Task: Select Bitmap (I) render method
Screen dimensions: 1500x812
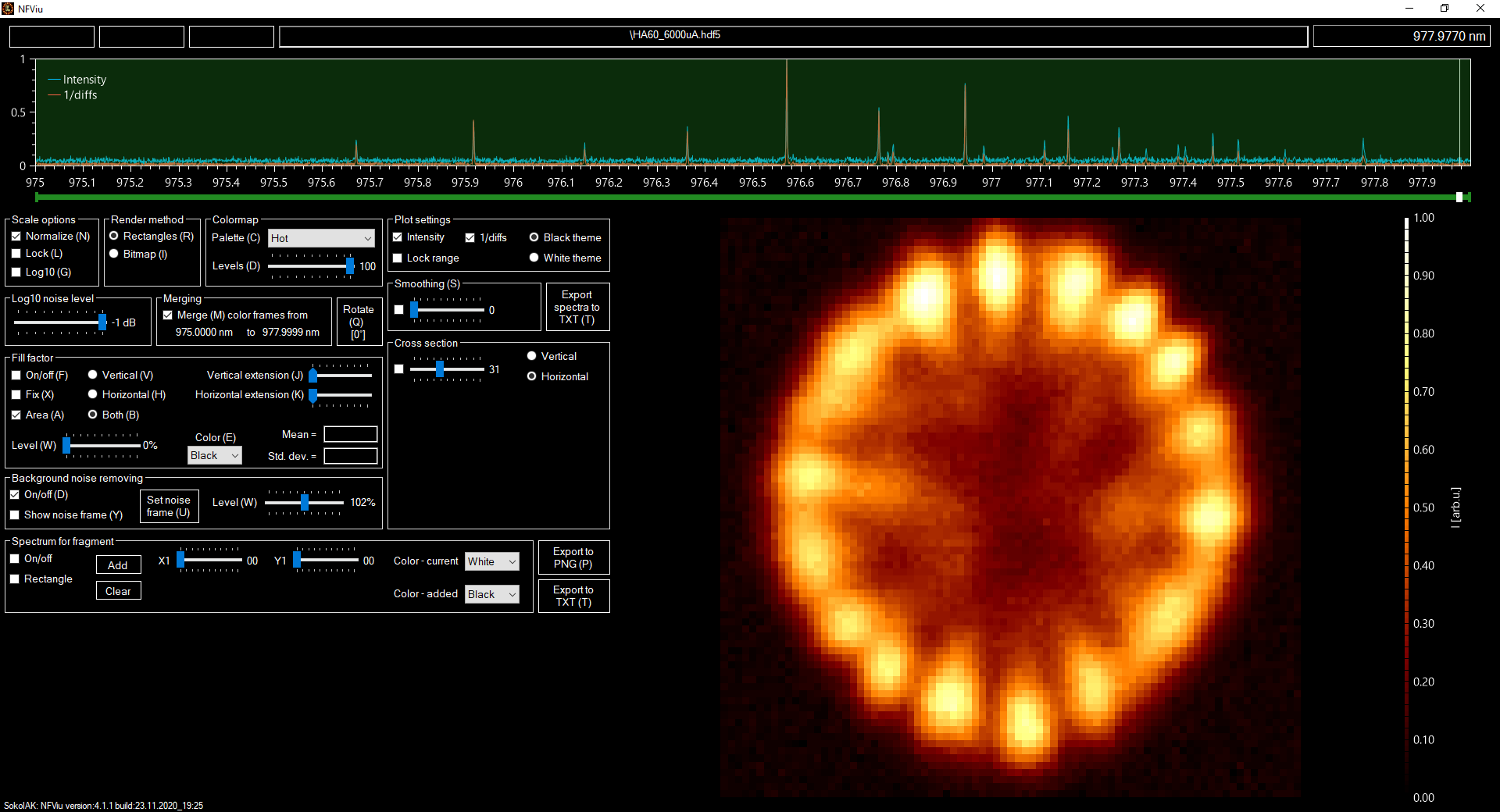Action: [114, 255]
